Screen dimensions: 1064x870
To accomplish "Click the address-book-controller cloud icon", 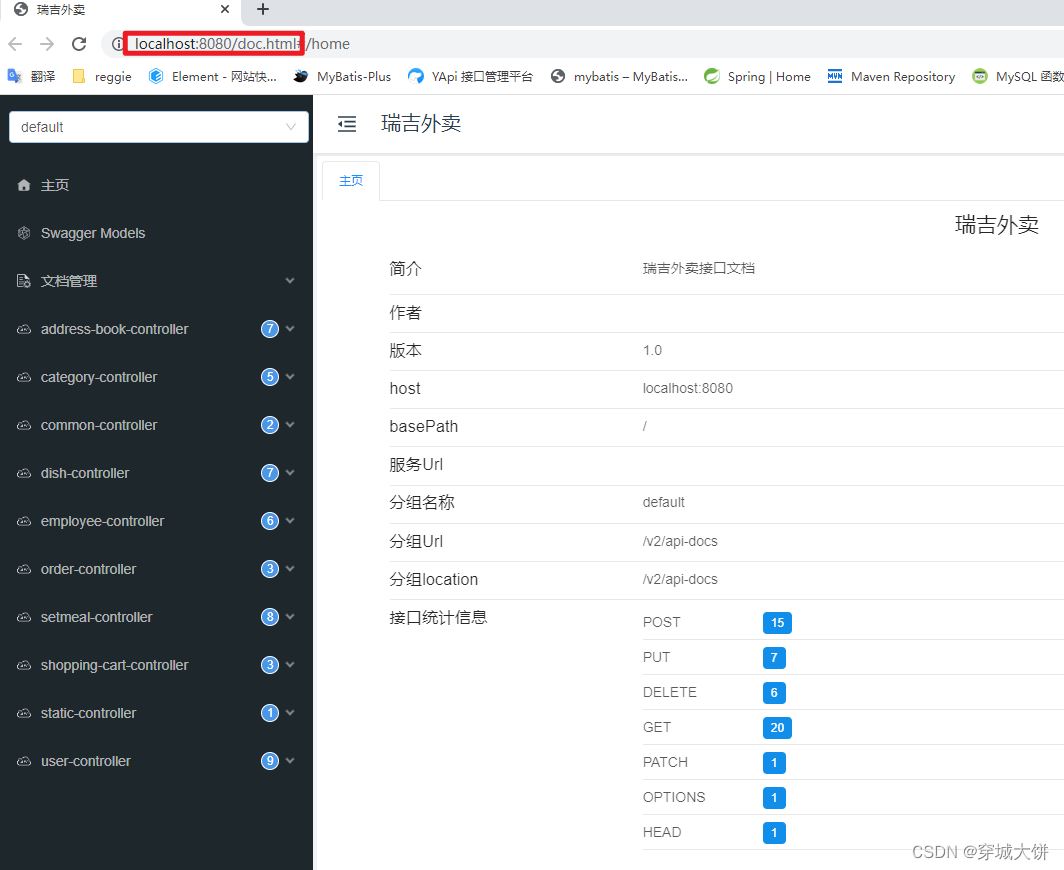I will coord(24,329).
